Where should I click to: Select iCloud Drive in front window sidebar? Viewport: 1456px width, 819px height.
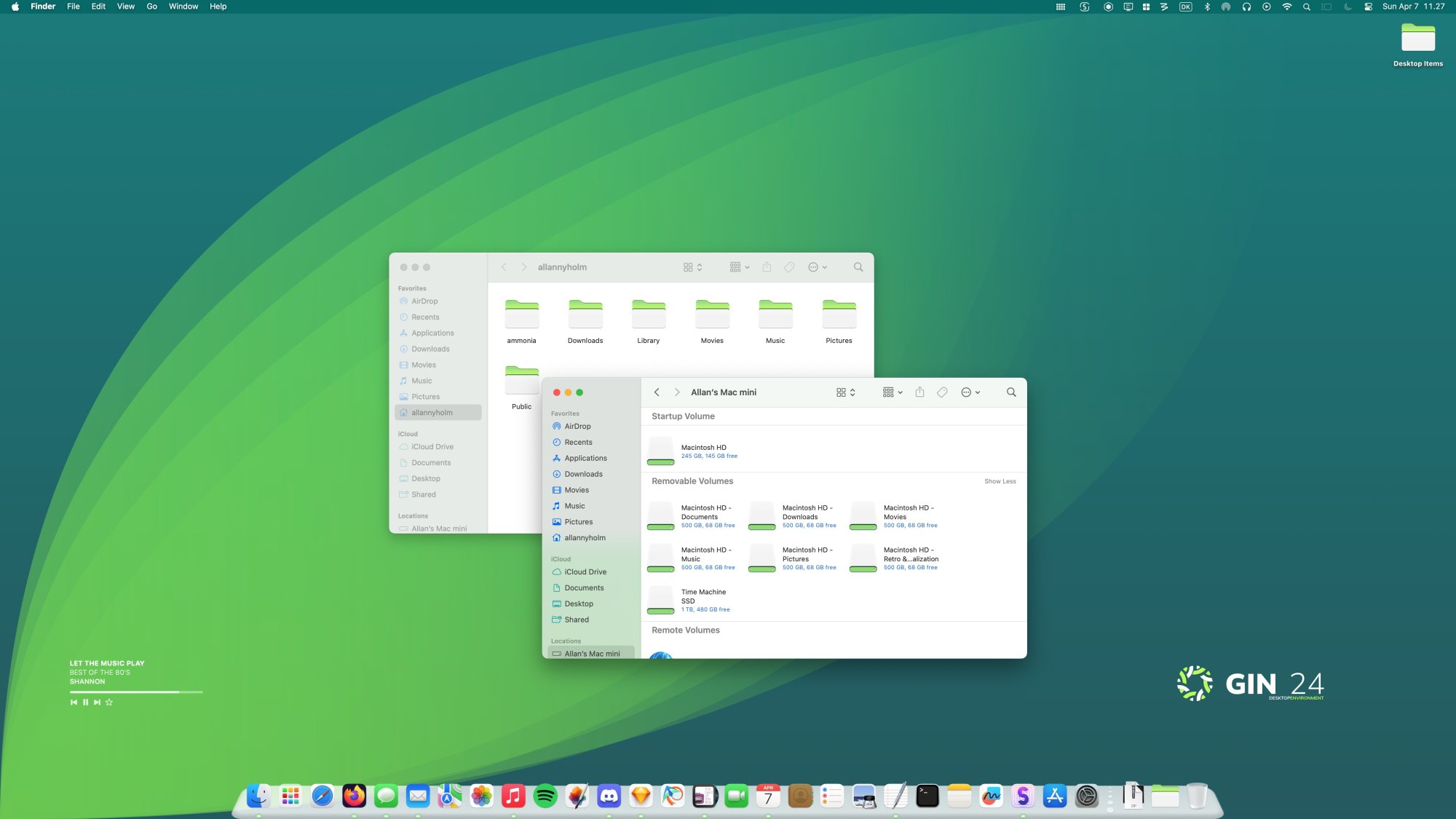(591, 572)
